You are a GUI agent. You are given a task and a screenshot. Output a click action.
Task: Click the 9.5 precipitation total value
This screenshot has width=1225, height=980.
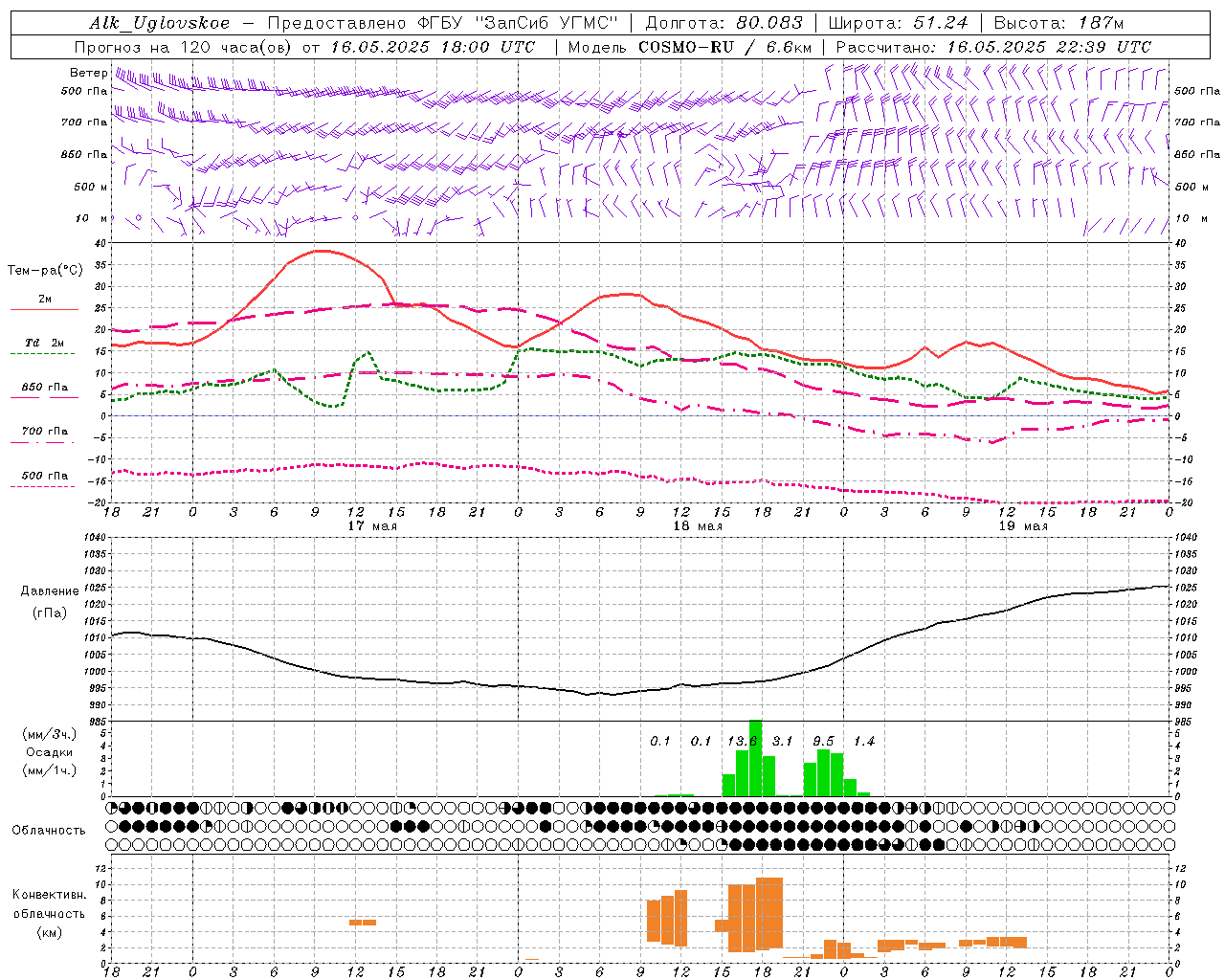[823, 741]
